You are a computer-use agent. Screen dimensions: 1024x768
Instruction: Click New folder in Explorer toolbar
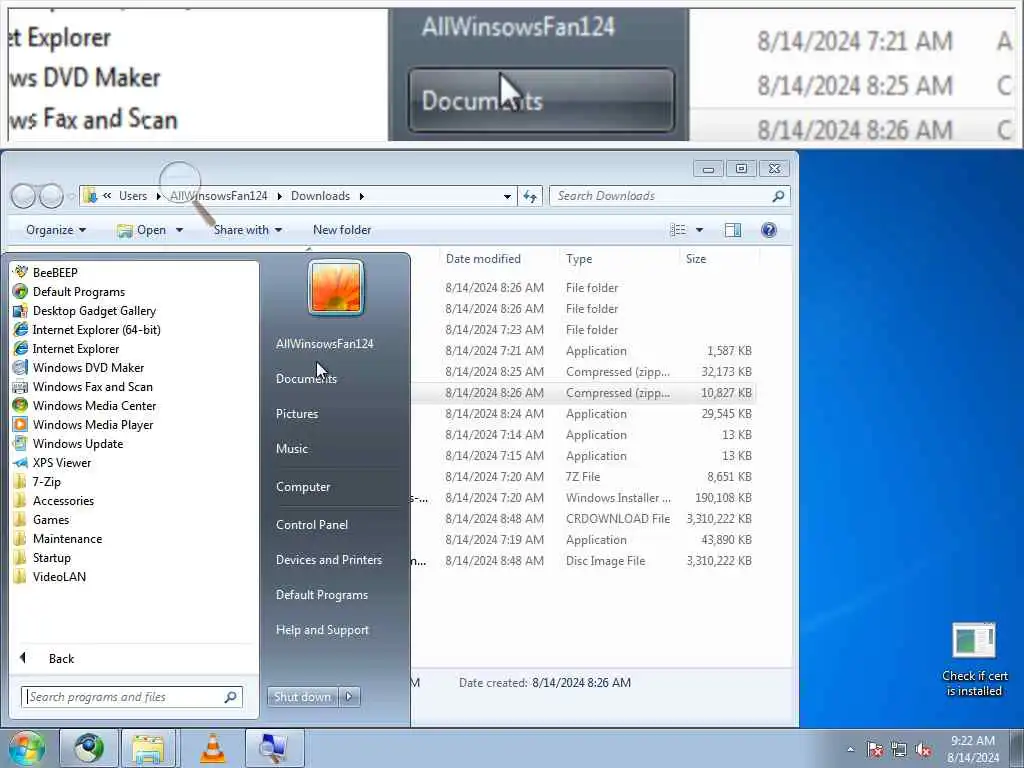342,230
